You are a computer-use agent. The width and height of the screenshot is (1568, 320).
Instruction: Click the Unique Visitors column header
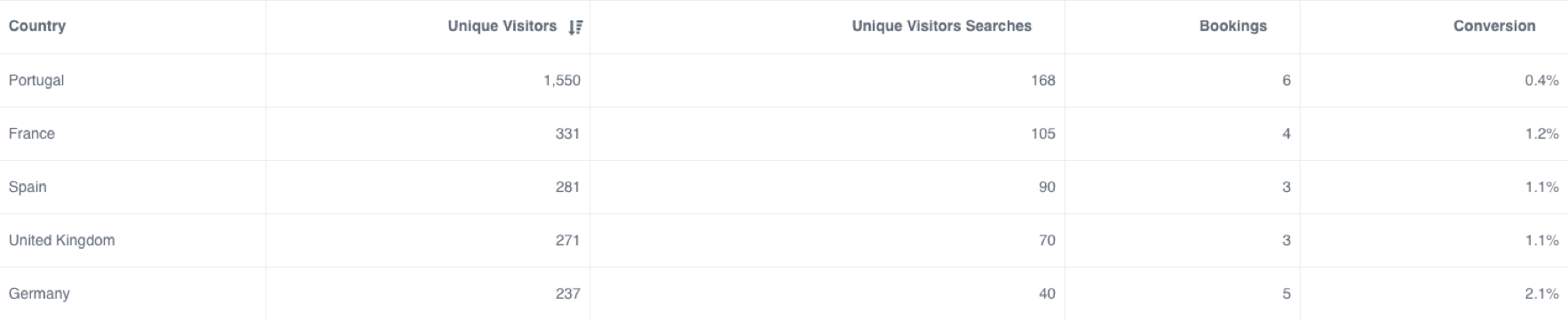503,26
